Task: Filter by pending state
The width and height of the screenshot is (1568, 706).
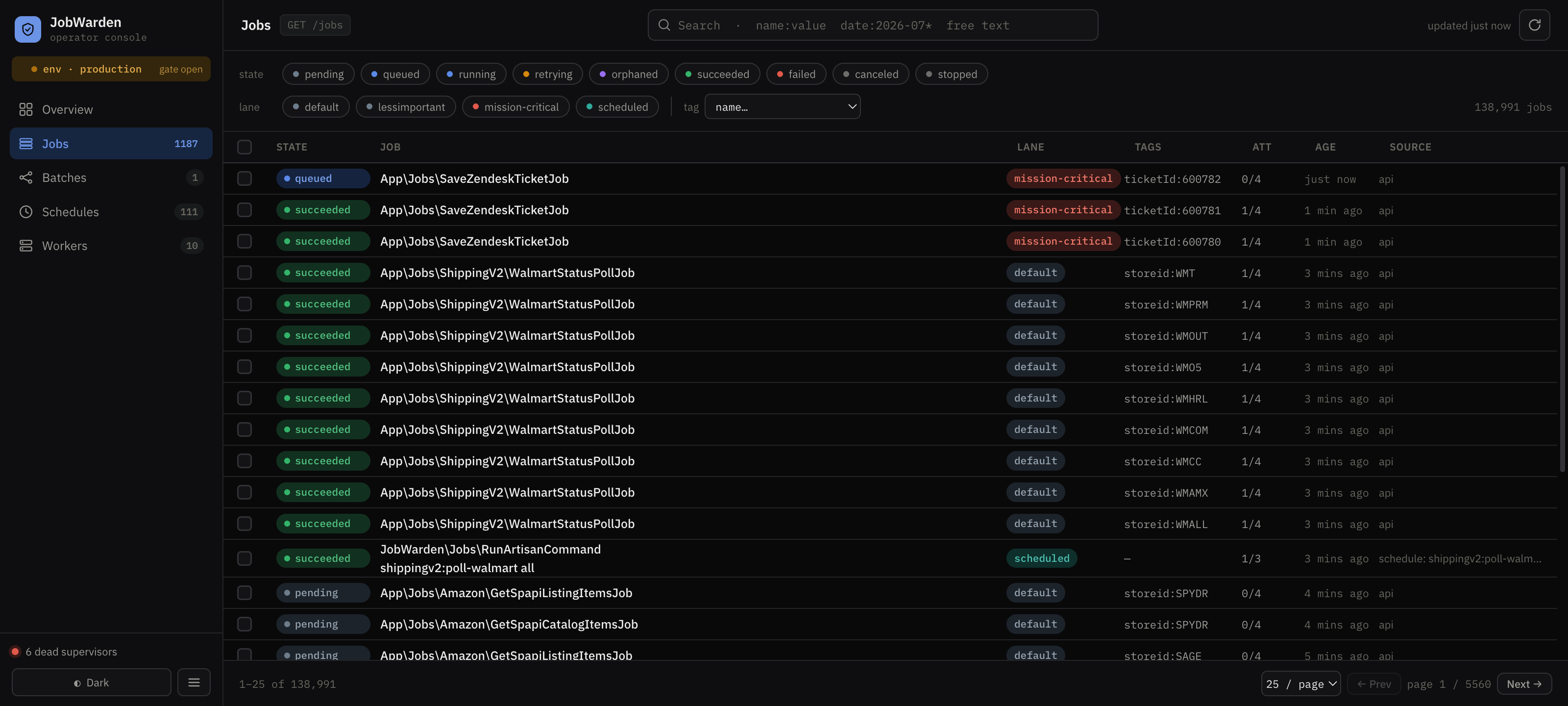Action: (x=318, y=74)
